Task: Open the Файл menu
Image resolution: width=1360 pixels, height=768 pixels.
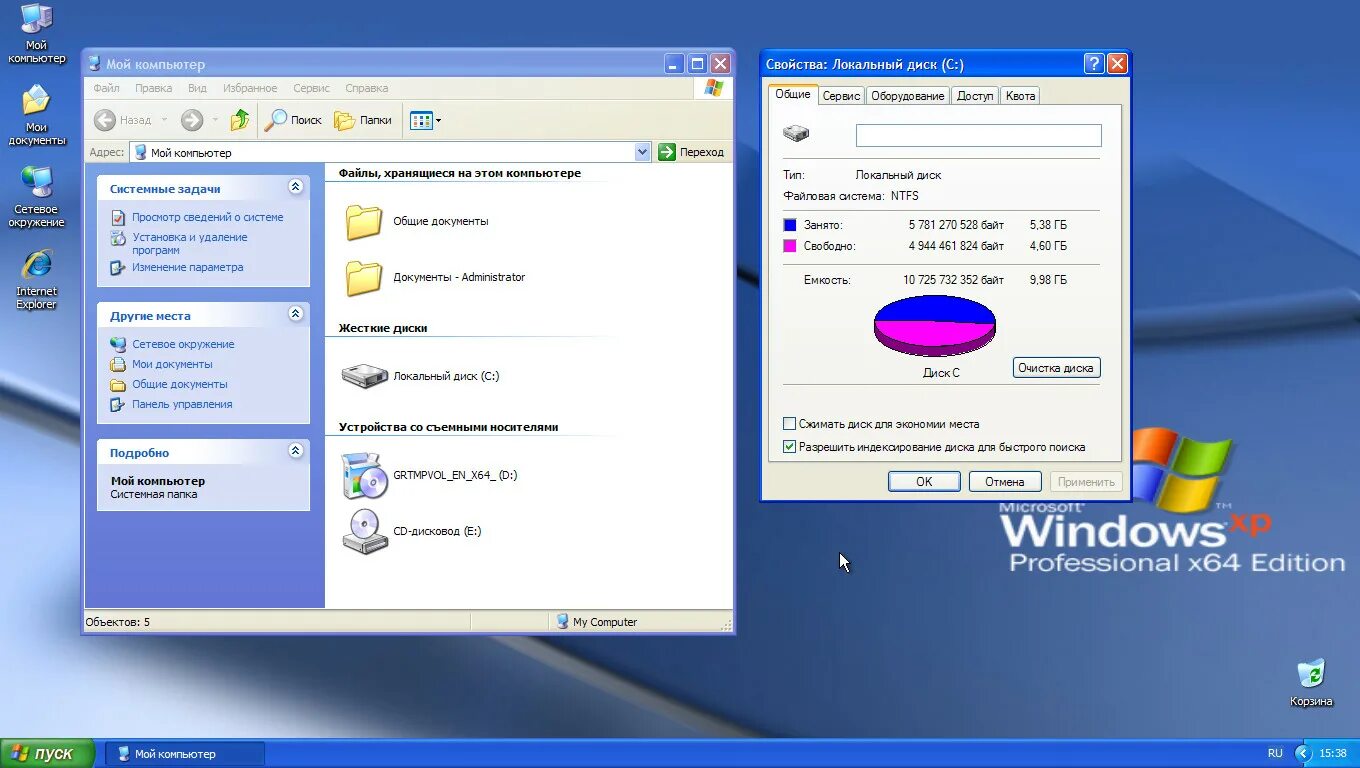Action: [106, 88]
